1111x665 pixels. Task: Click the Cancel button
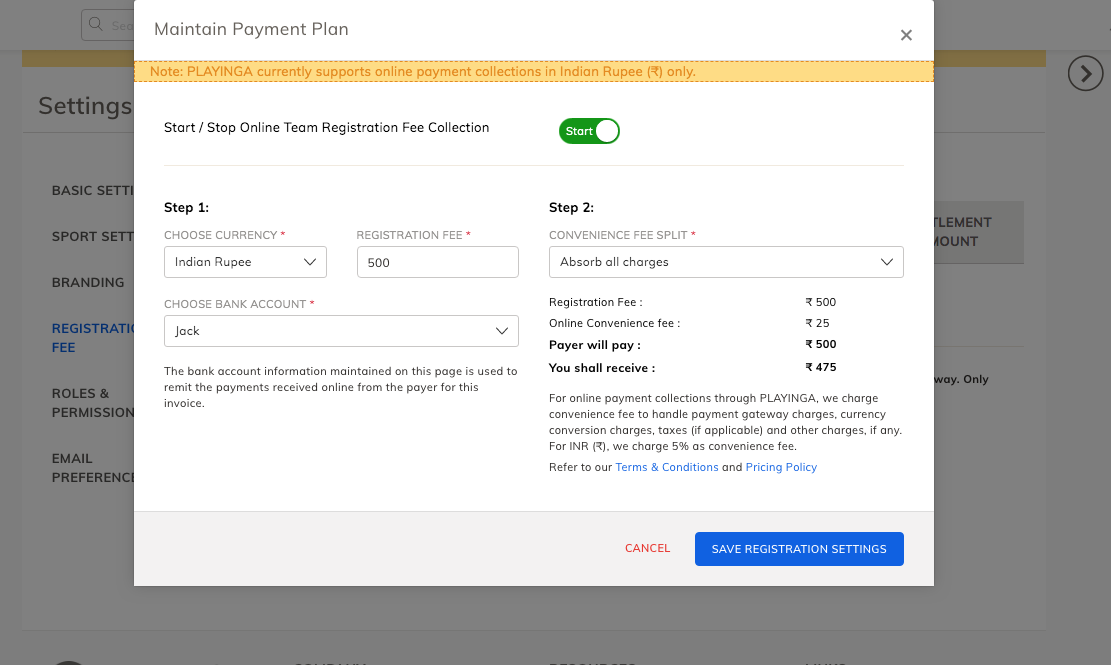tap(647, 548)
